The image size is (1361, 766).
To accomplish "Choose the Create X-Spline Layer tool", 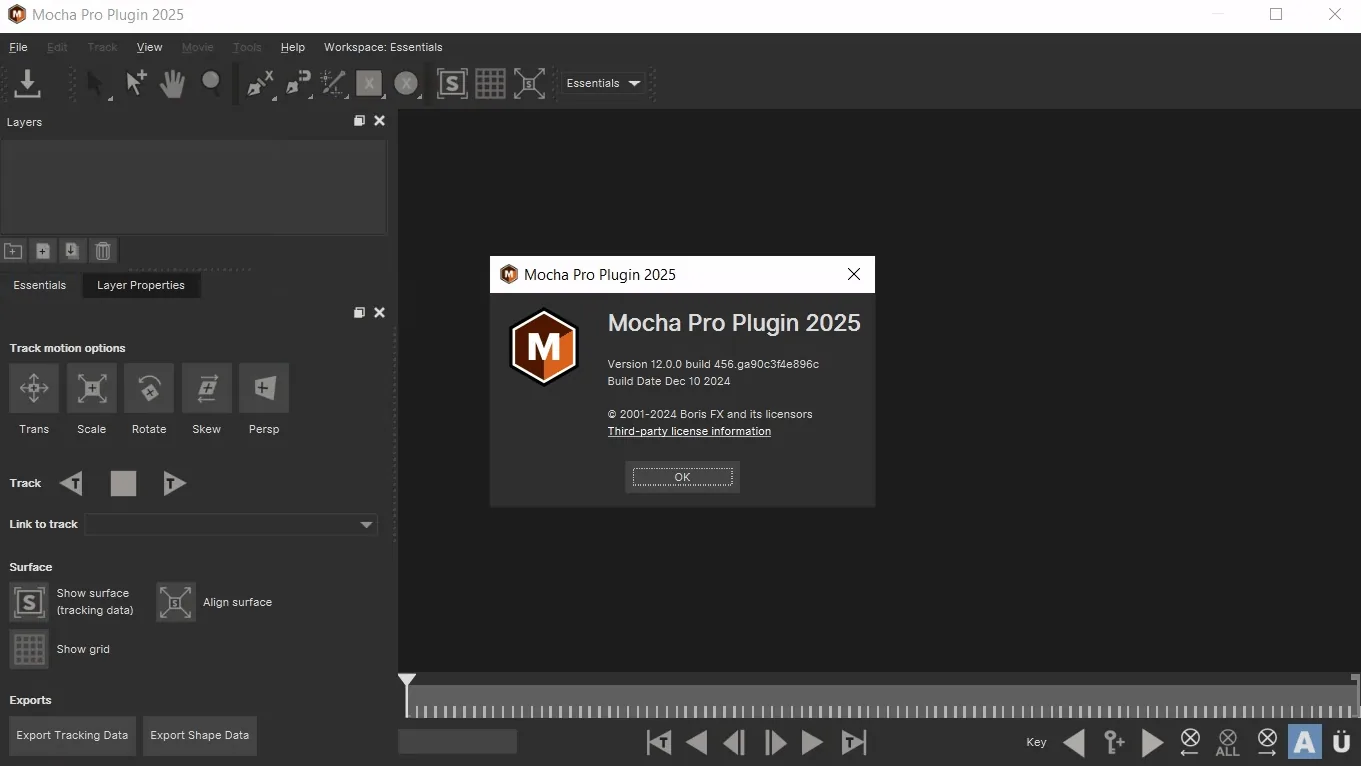I will pyautogui.click(x=260, y=84).
